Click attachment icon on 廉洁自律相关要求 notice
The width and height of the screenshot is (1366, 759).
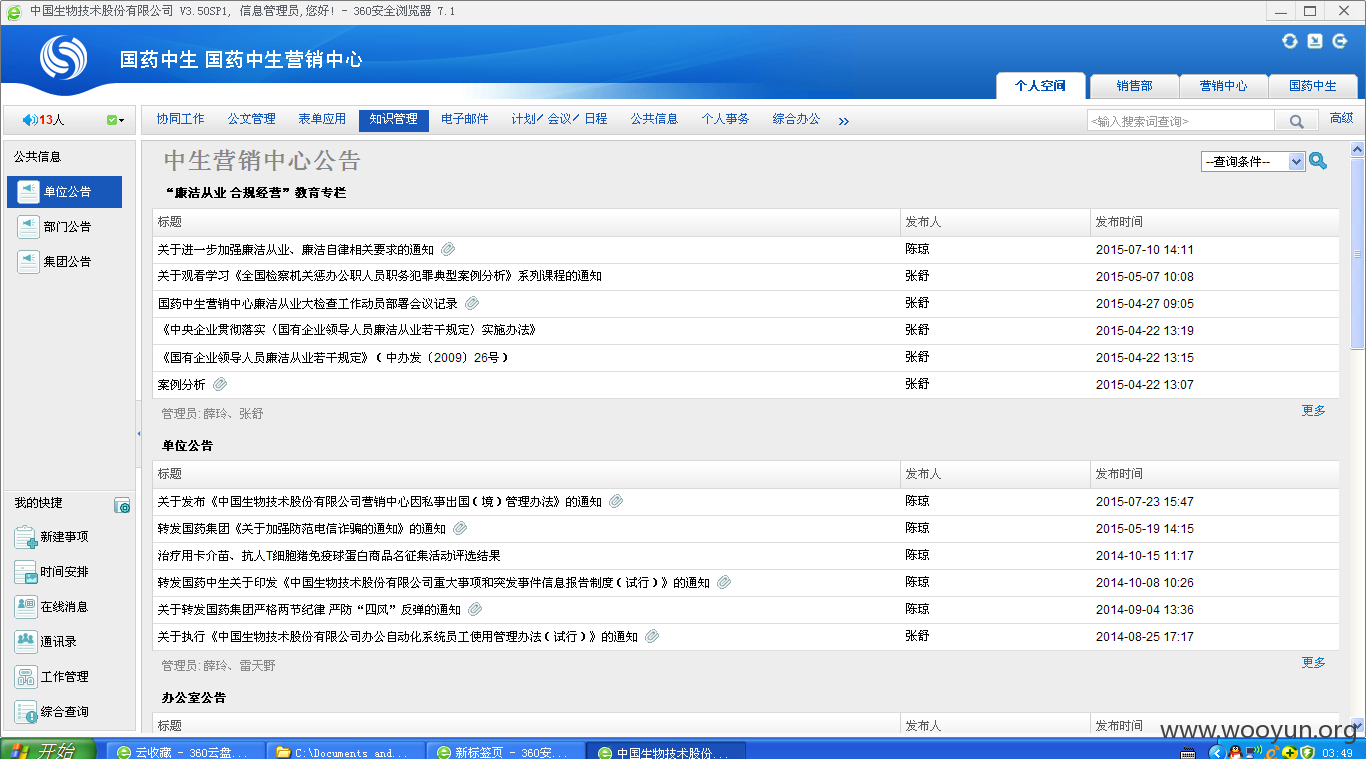click(448, 249)
